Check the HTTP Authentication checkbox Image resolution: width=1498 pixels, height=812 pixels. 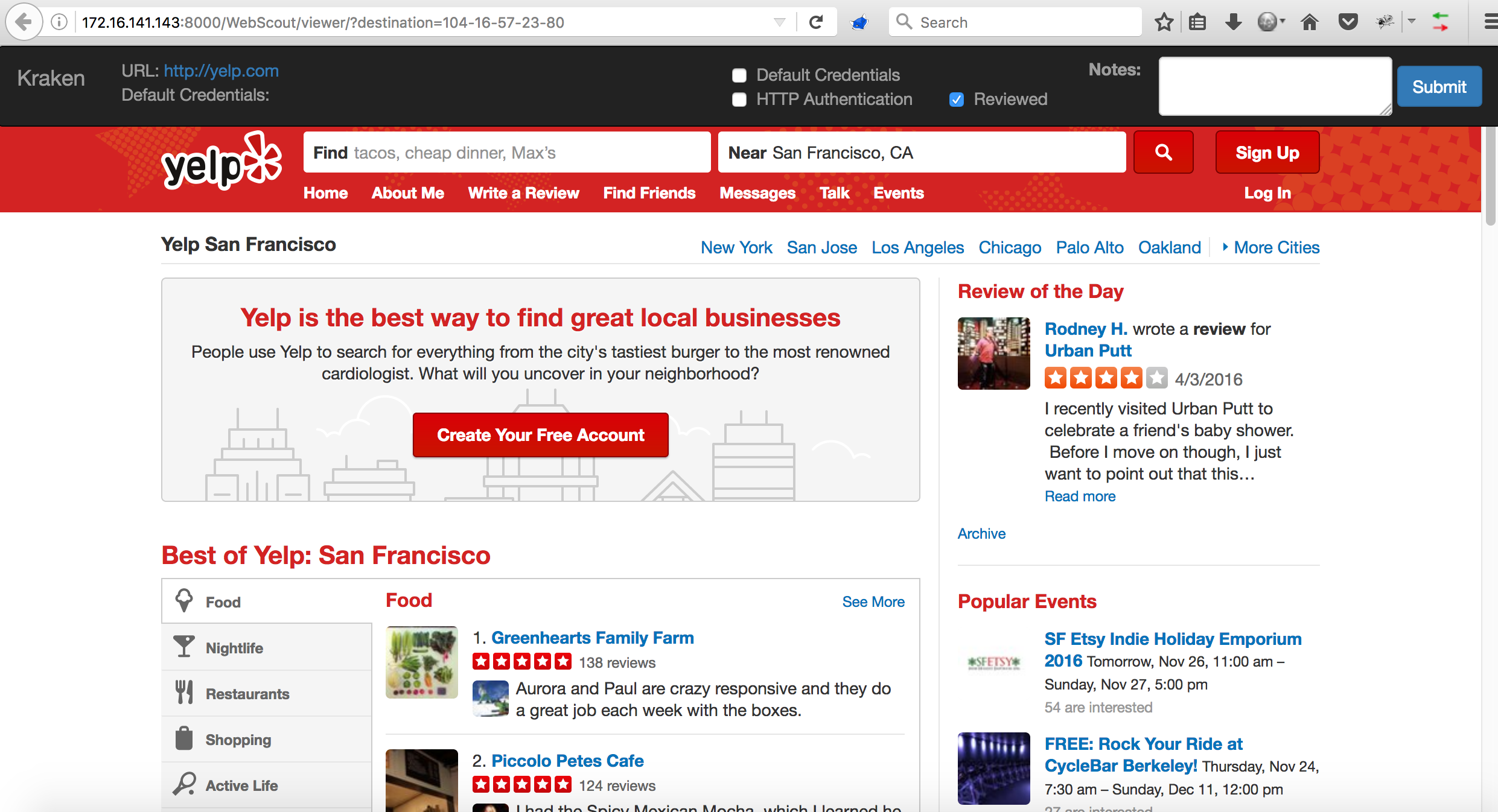pyautogui.click(x=739, y=100)
